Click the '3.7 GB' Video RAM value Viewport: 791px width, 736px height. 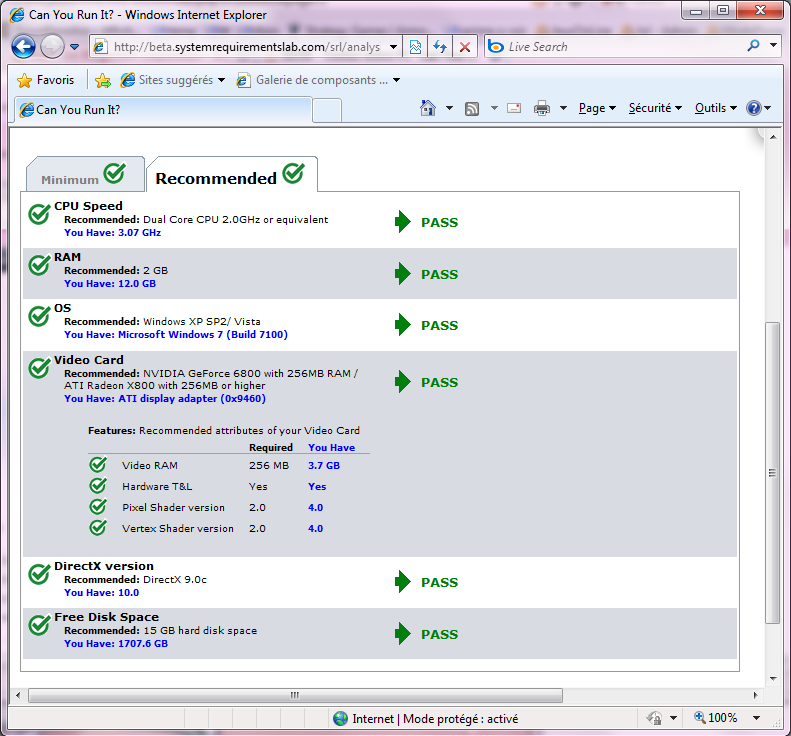point(324,466)
